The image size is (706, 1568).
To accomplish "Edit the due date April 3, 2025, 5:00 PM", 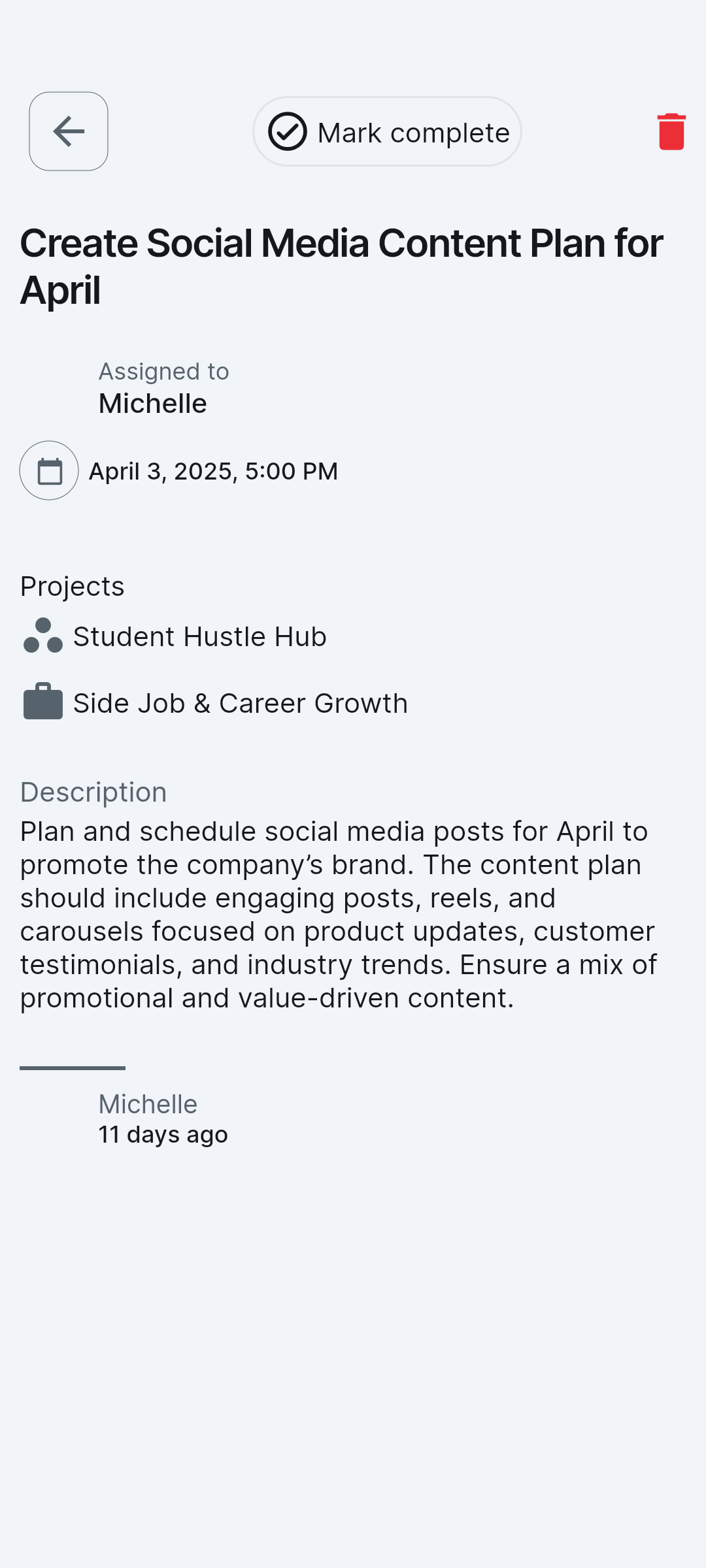I will click(x=213, y=471).
